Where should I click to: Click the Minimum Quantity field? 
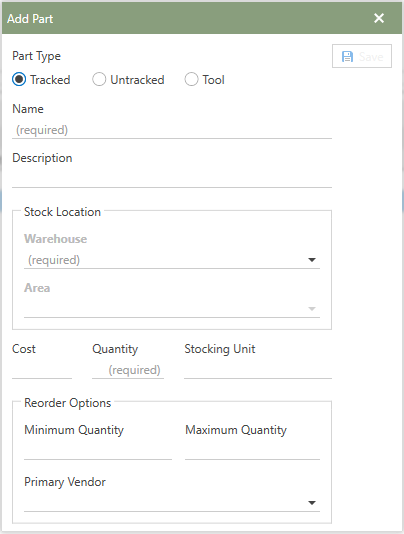[98, 451]
